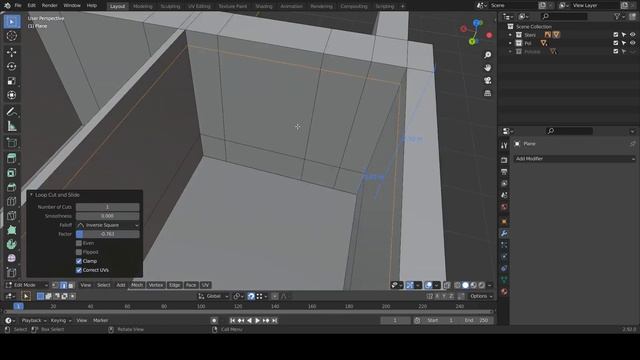Toggle snapping magnet button

tap(251, 296)
